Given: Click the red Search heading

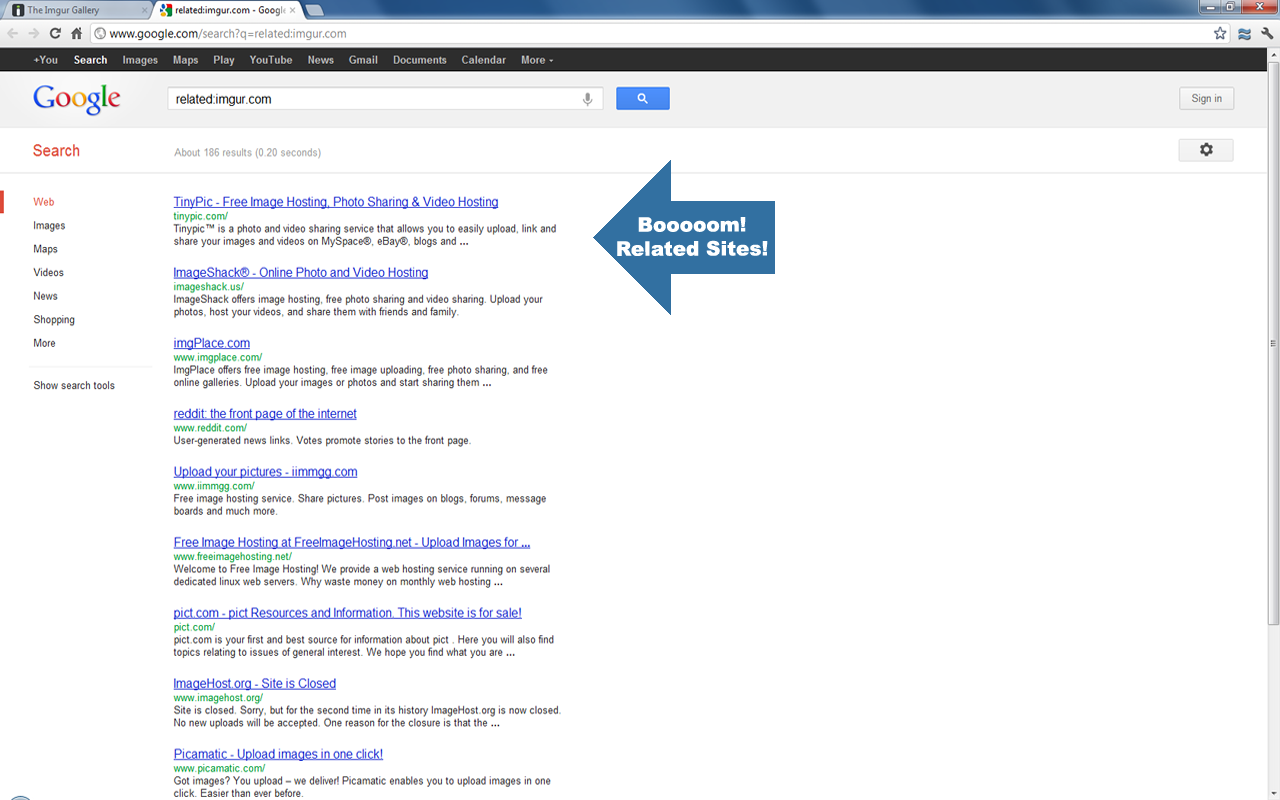Looking at the screenshot, I should pos(56,151).
